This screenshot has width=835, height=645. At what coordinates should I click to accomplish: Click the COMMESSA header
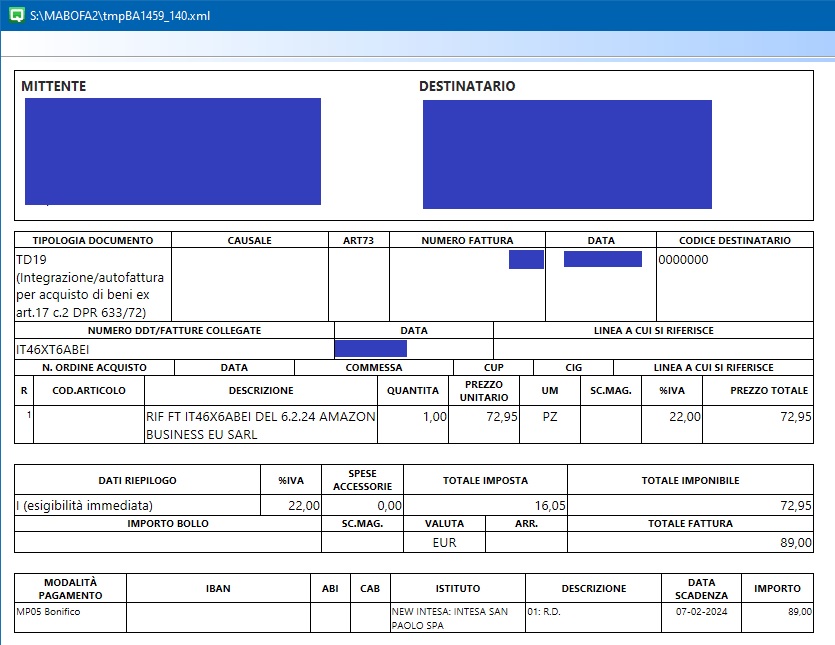(x=374, y=368)
